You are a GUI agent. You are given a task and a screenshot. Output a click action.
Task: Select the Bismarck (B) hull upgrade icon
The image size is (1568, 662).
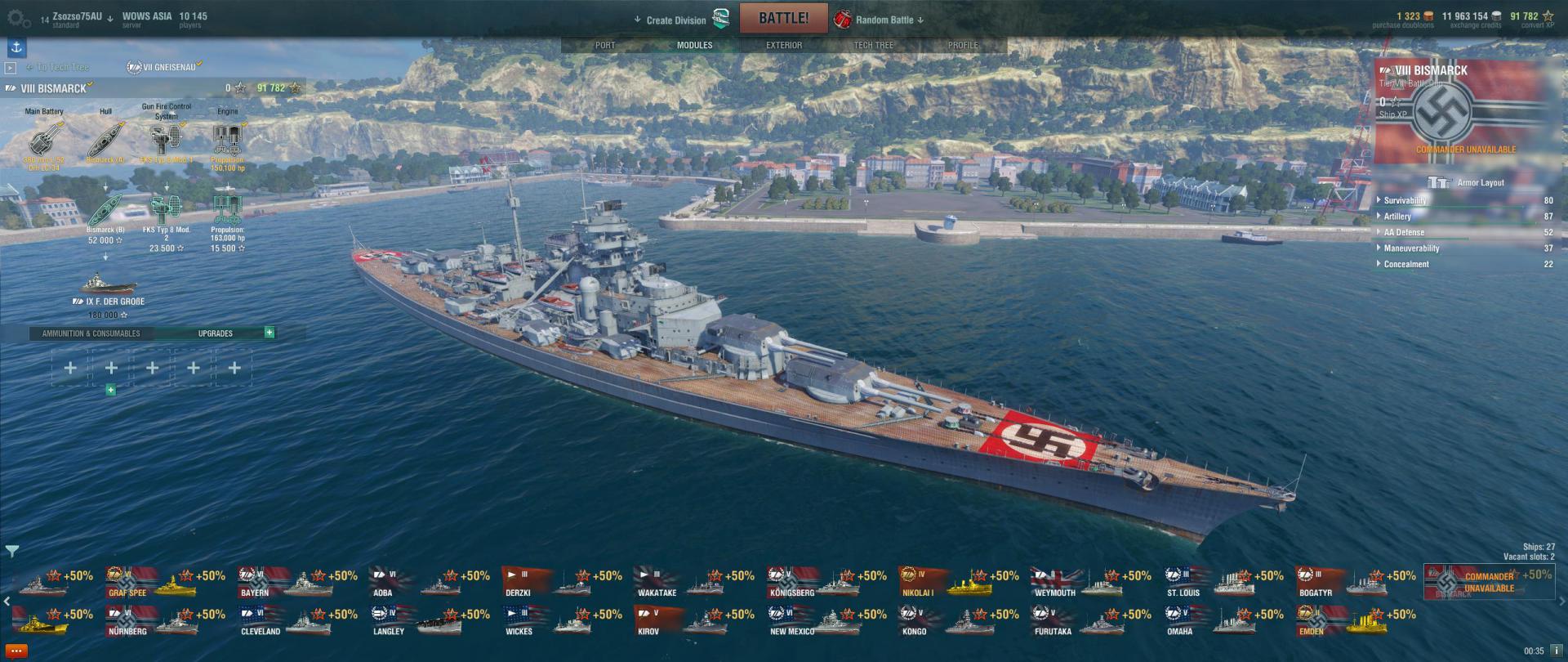pyautogui.click(x=105, y=209)
